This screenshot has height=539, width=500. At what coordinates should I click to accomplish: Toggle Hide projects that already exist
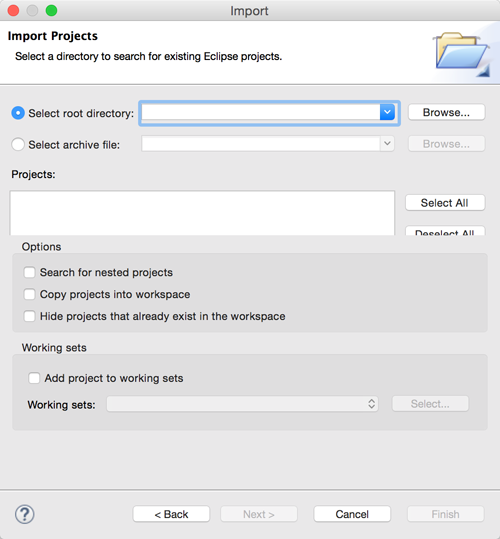(29, 316)
